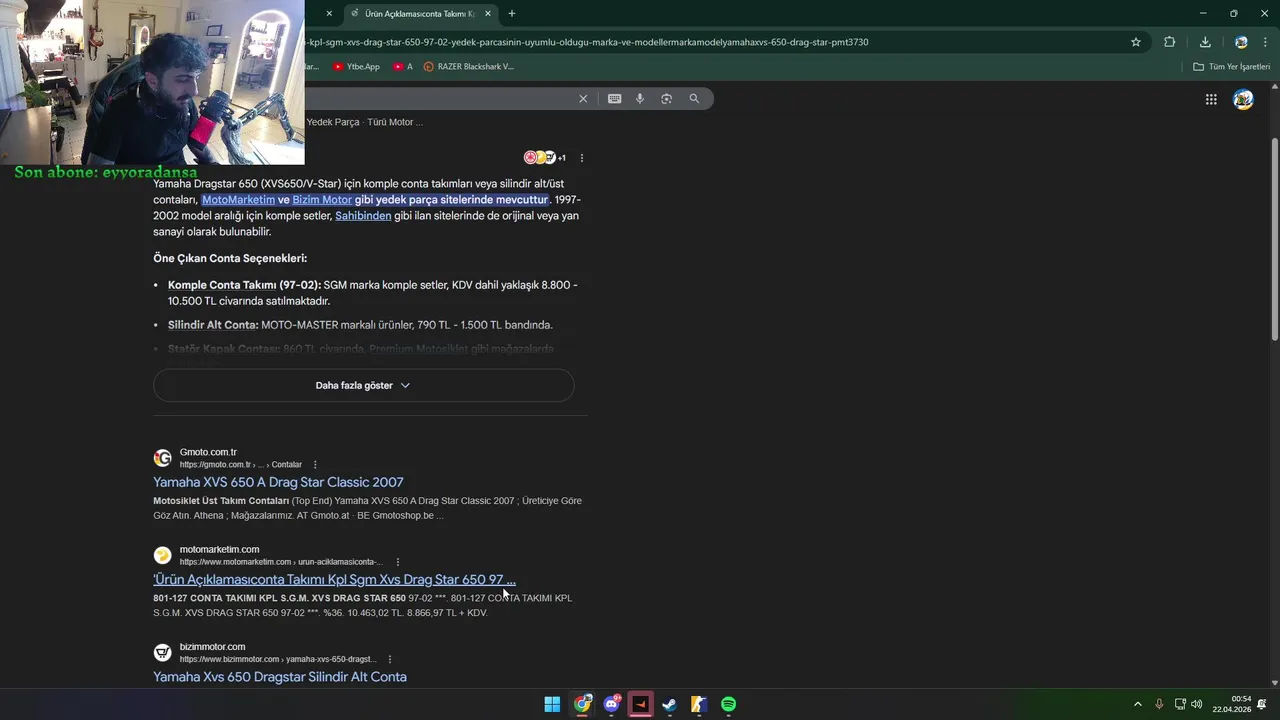Switch to Chrome in the taskbar
The image size is (1280, 720).
pyautogui.click(x=582, y=704)
